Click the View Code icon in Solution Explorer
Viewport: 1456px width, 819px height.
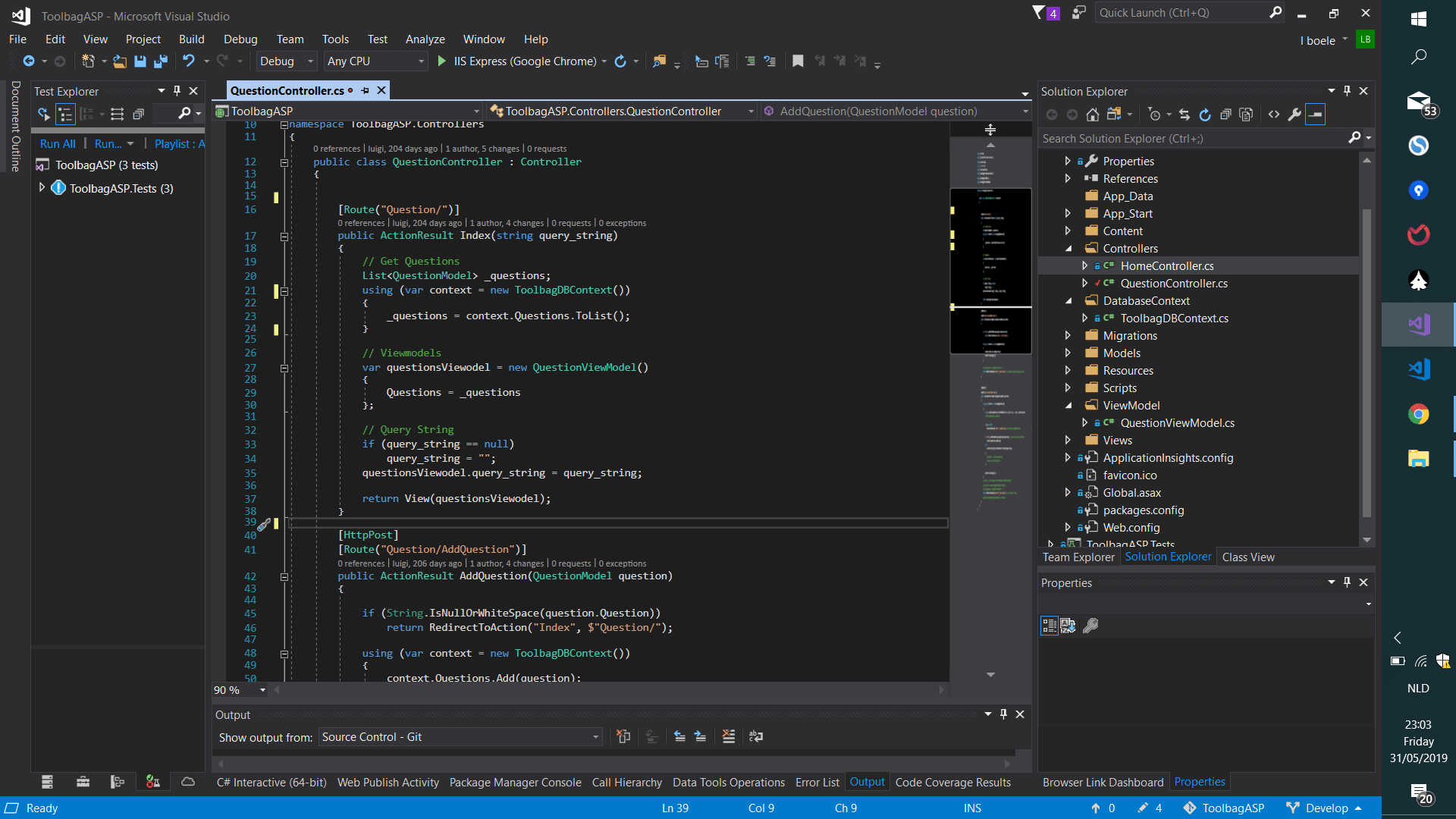pos(1274,115)
